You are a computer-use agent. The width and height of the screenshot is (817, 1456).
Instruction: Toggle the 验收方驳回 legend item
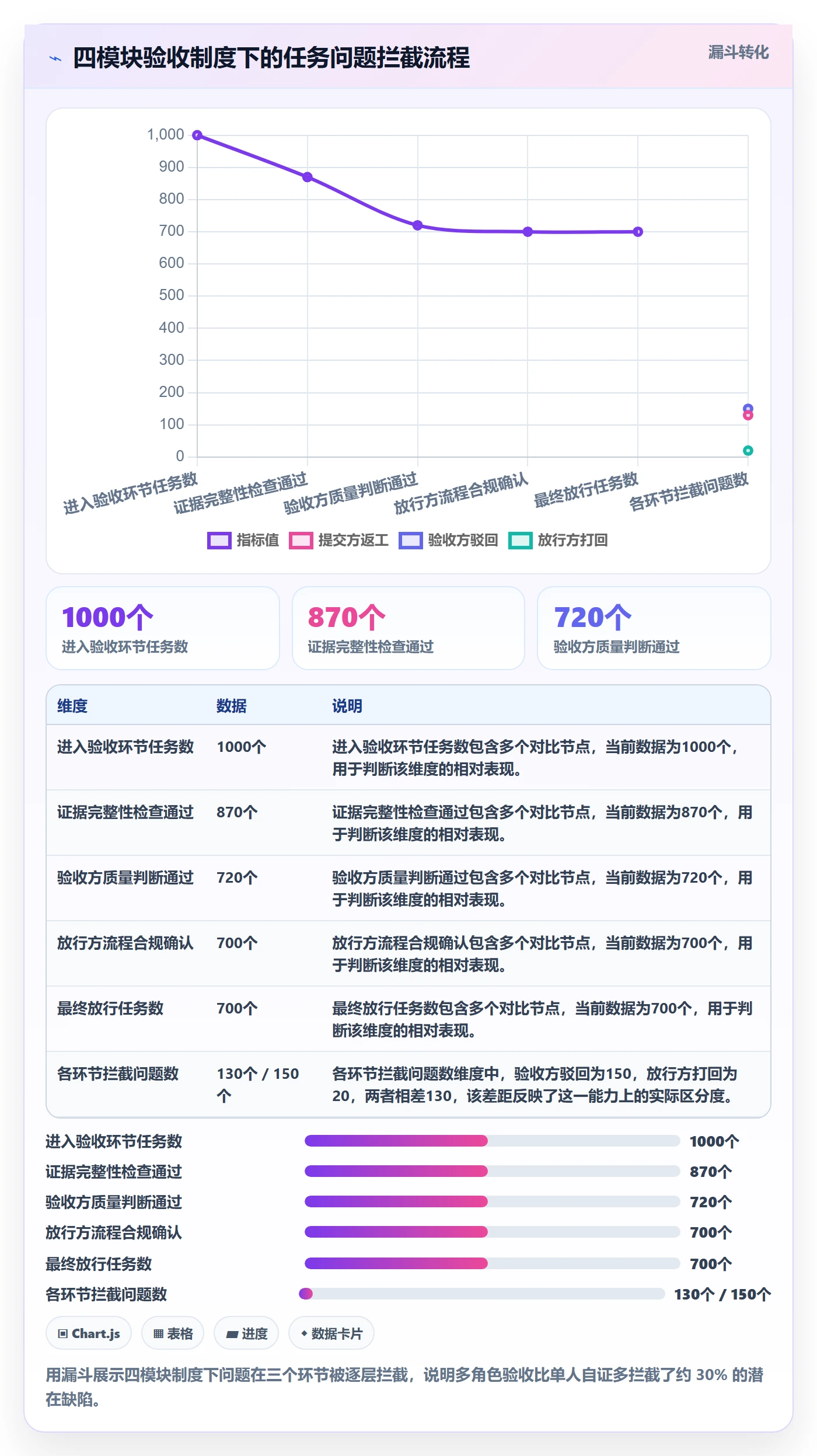pos(448,541)
